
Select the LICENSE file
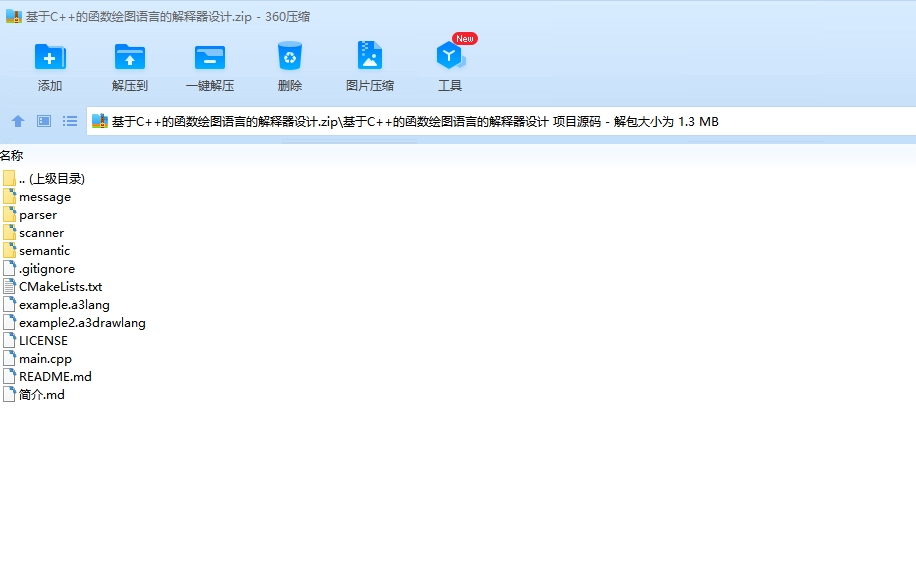(36, 341)
